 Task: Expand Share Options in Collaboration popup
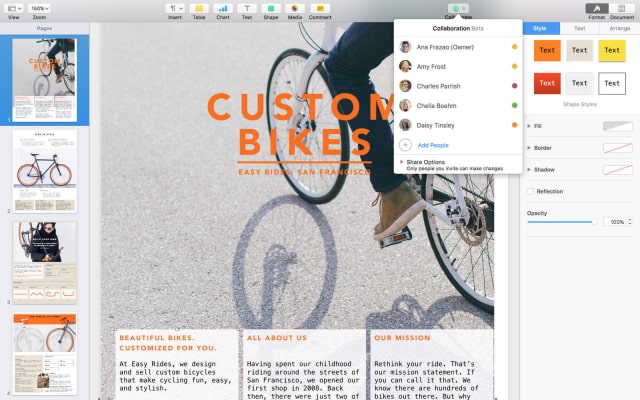401,161
